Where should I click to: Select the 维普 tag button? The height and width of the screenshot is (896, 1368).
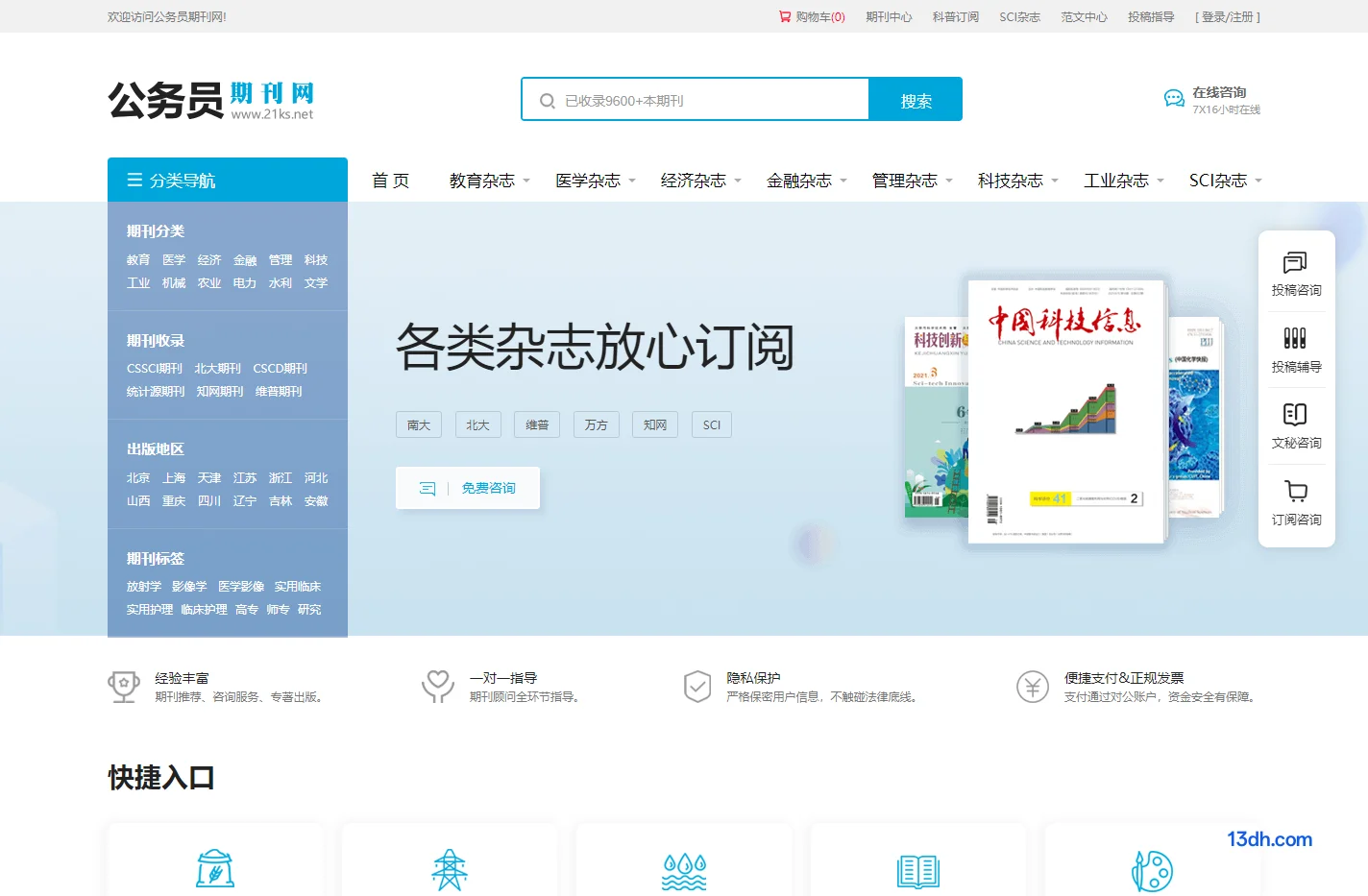[537, 424]
